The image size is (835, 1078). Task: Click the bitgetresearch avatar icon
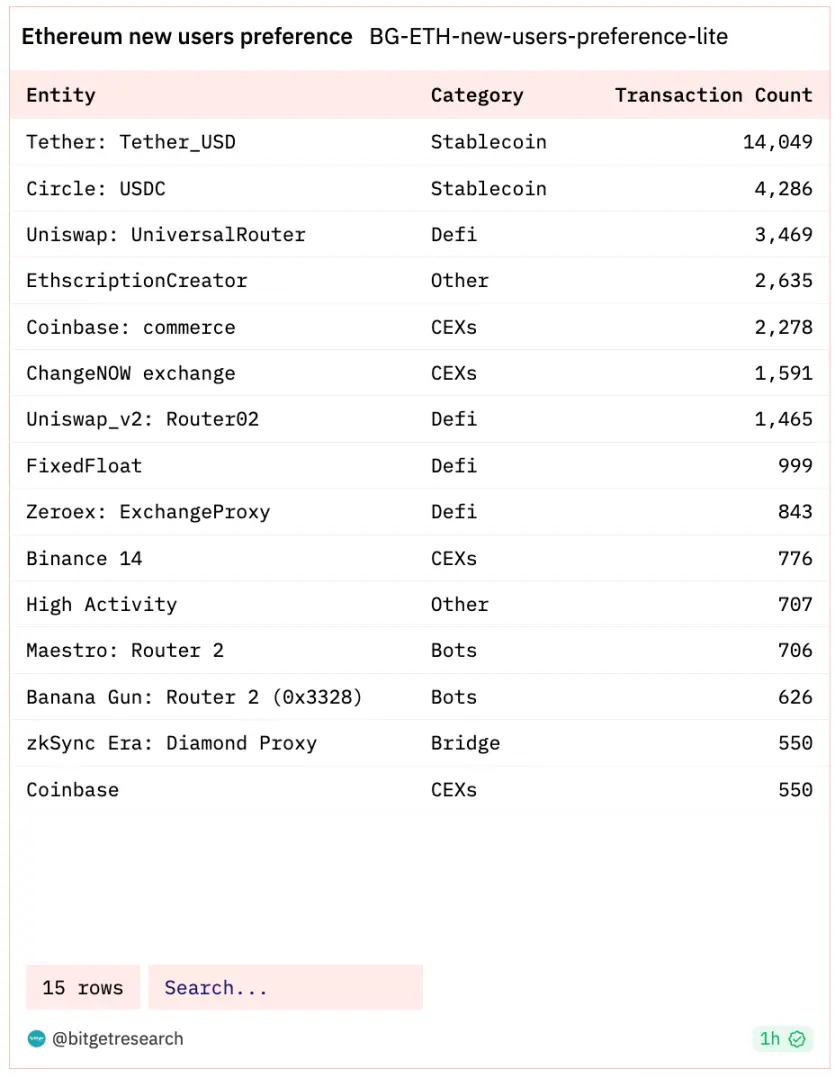pyautogui.click(x=36, y=1039)
